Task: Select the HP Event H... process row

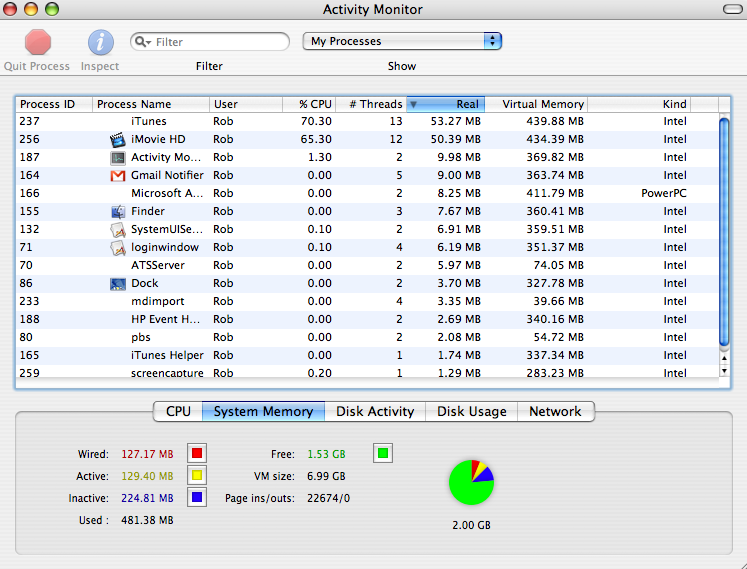Action: coord(367,320)
